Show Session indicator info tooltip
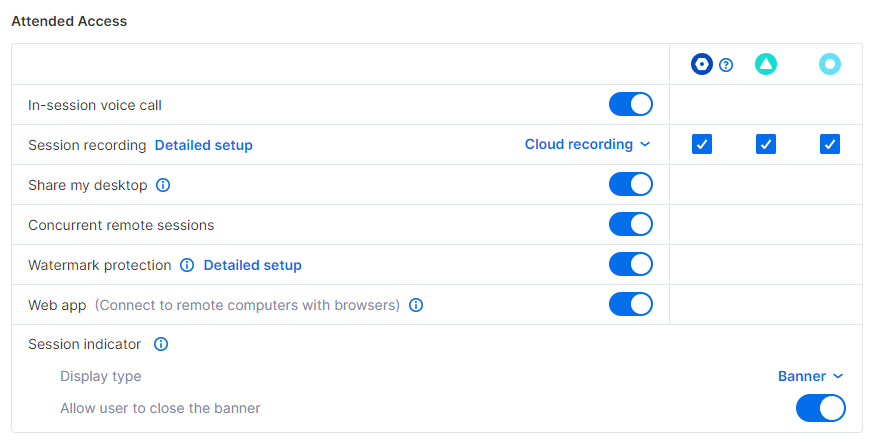 [x=160, y=344]
